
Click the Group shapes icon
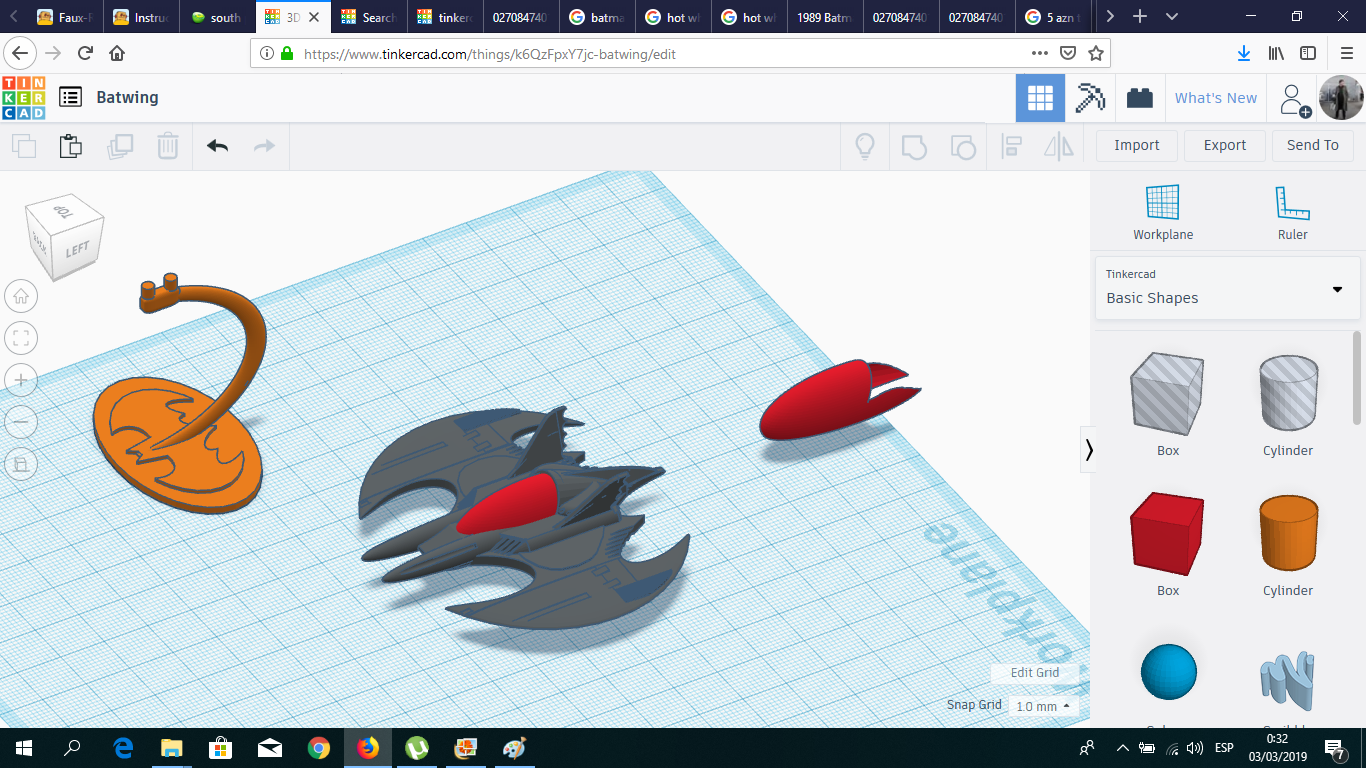click(x=914, y=146)
